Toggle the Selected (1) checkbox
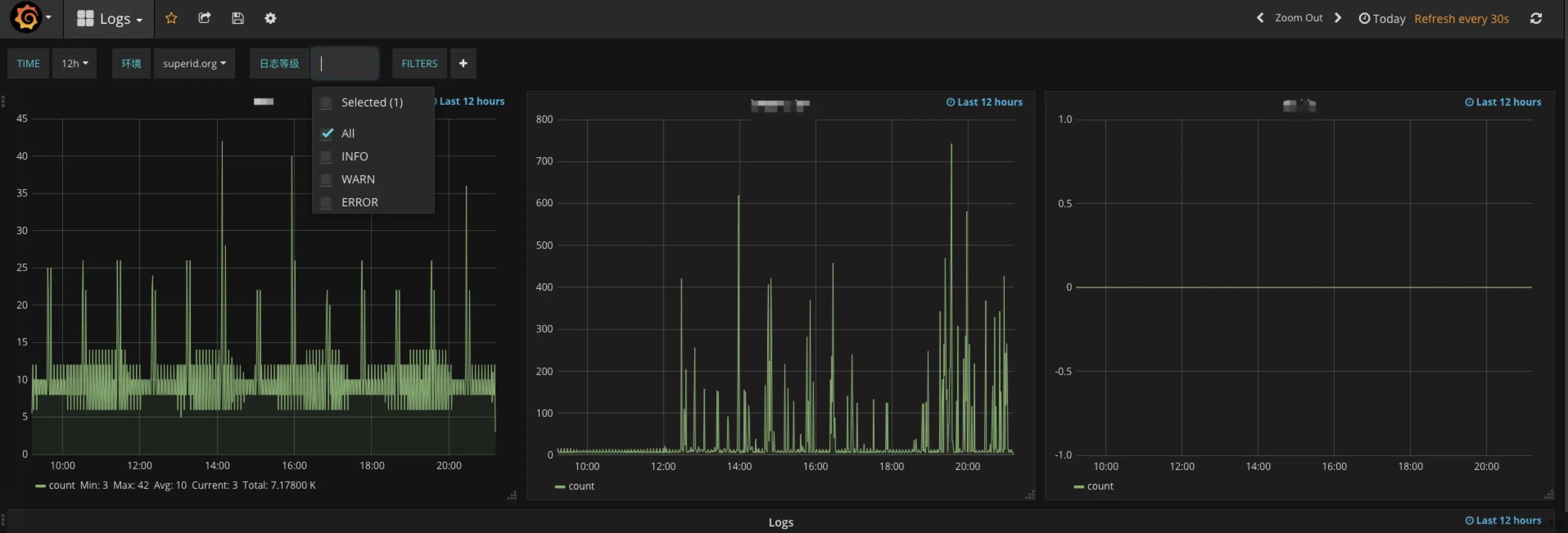The image size is (1568, 533). 326,102
